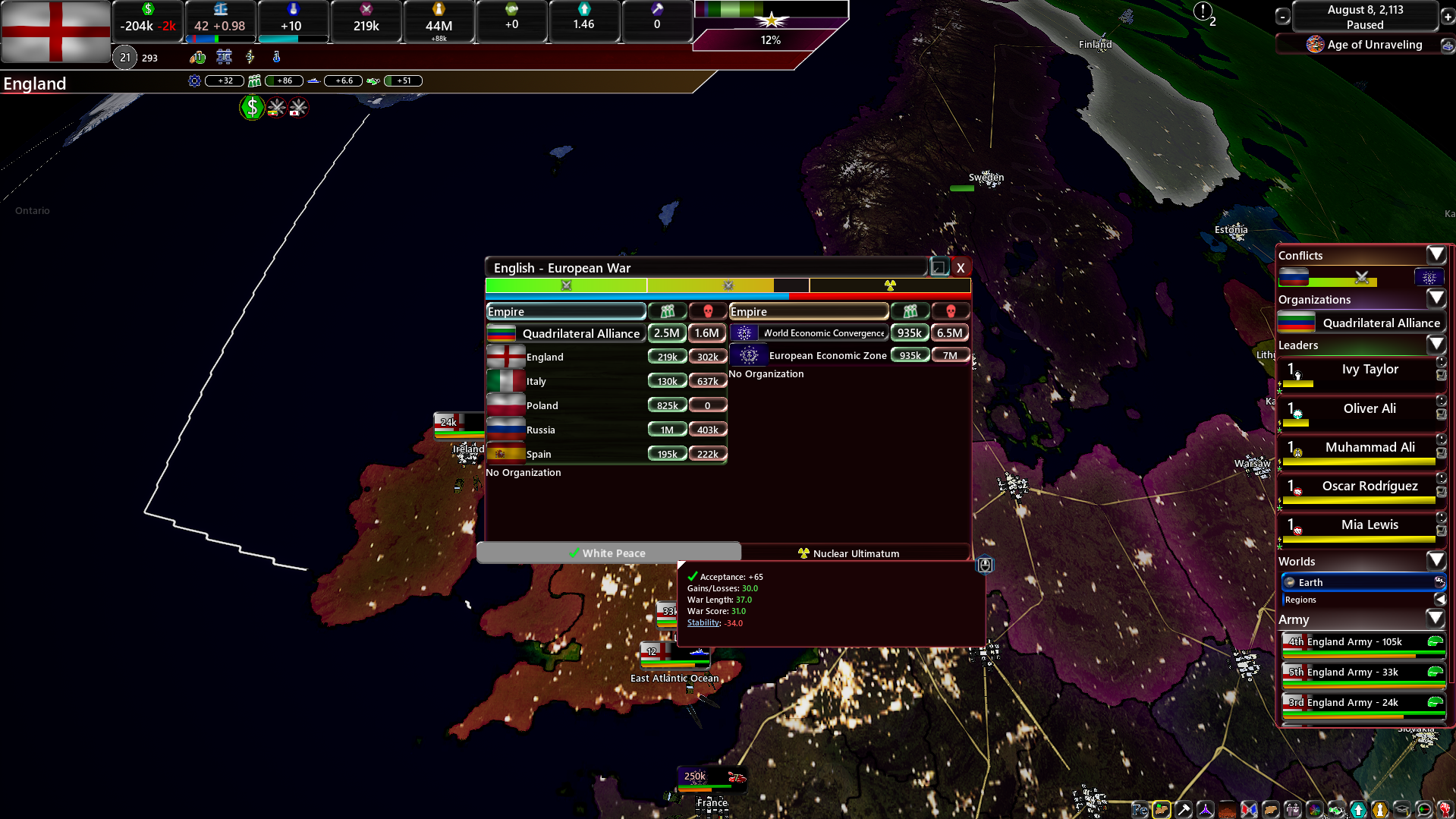Click the Nuclear Ultimatum button
This screenshot has width=1456, height=819.
tap(856, 553)
